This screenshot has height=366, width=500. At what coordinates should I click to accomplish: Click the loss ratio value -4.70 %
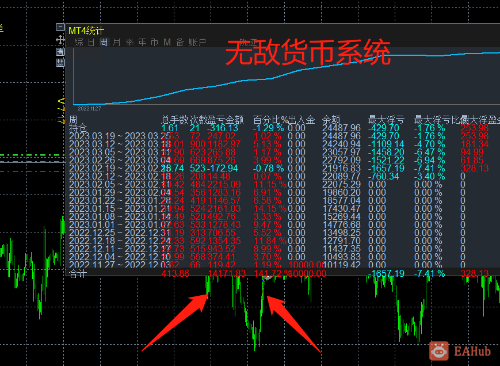[x=430, y=144]
